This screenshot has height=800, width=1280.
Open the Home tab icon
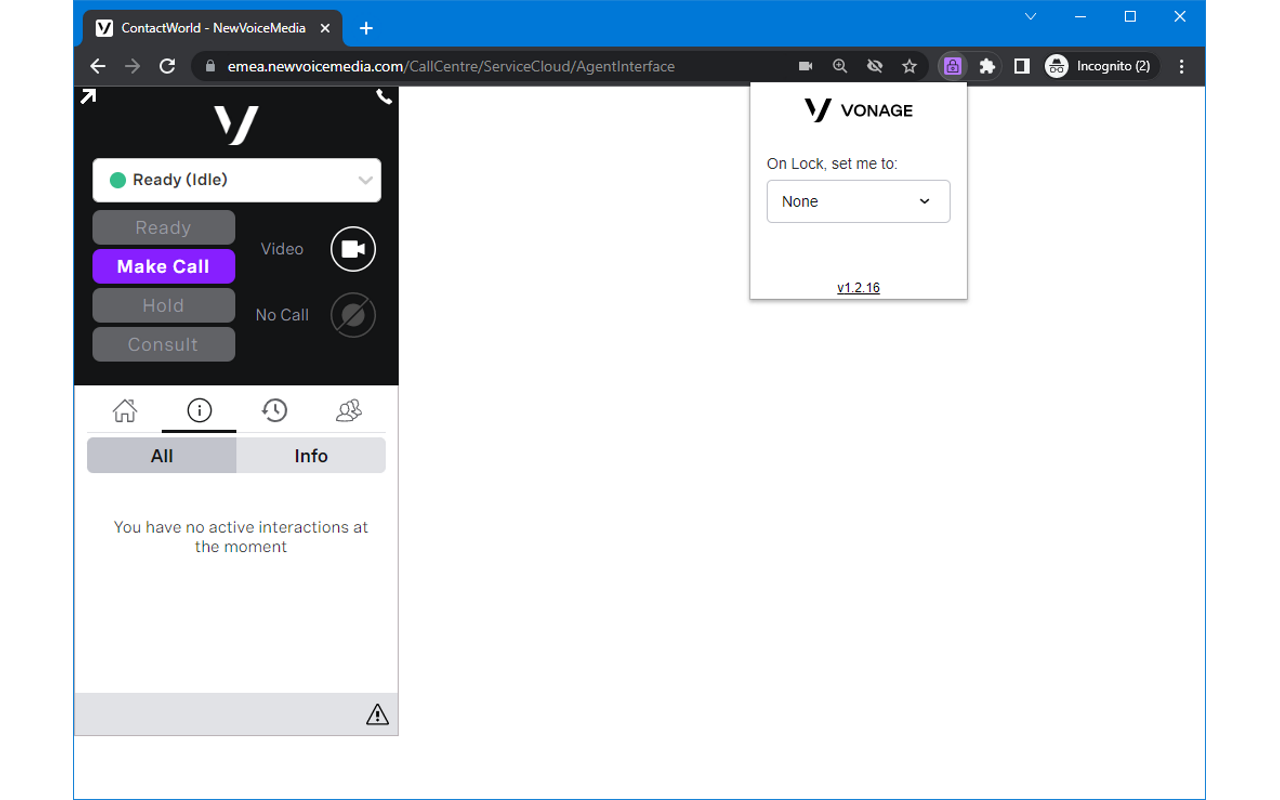pos(125,410)
